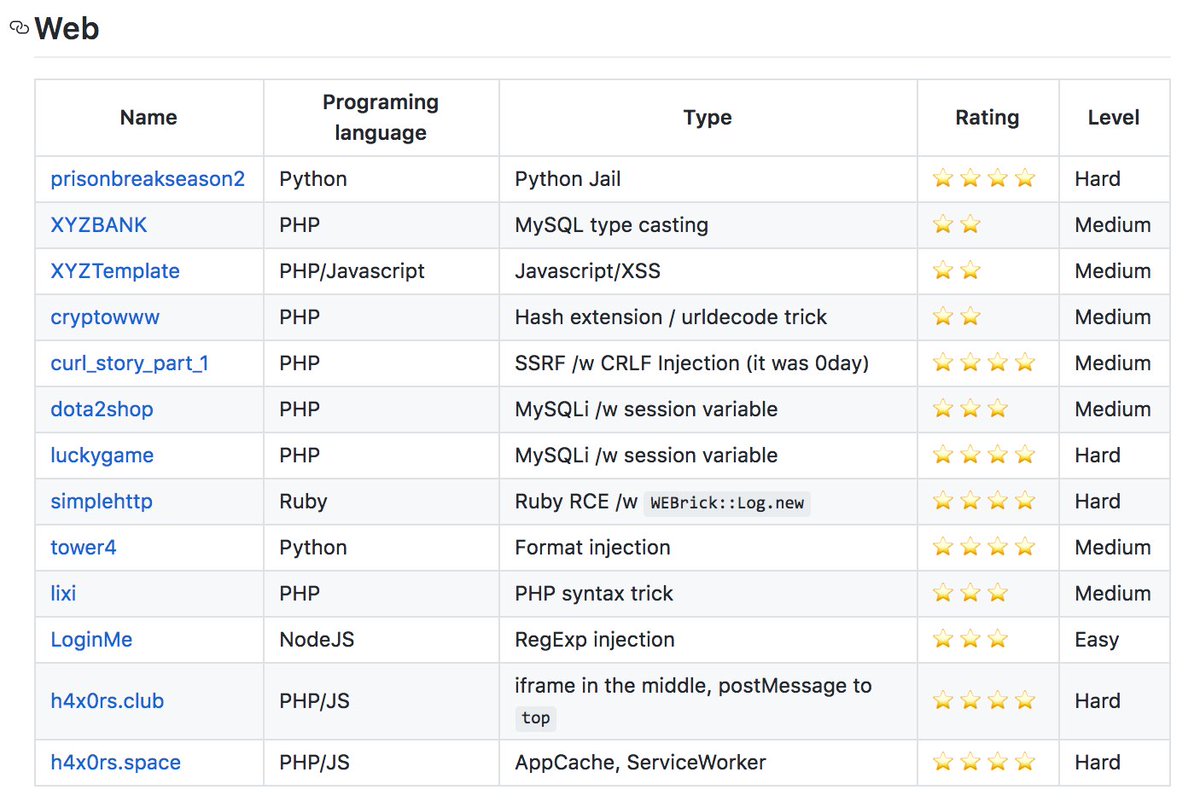1200x807 pixels.
Task: Follow the cryptowww link
Action: coord(105,317)
